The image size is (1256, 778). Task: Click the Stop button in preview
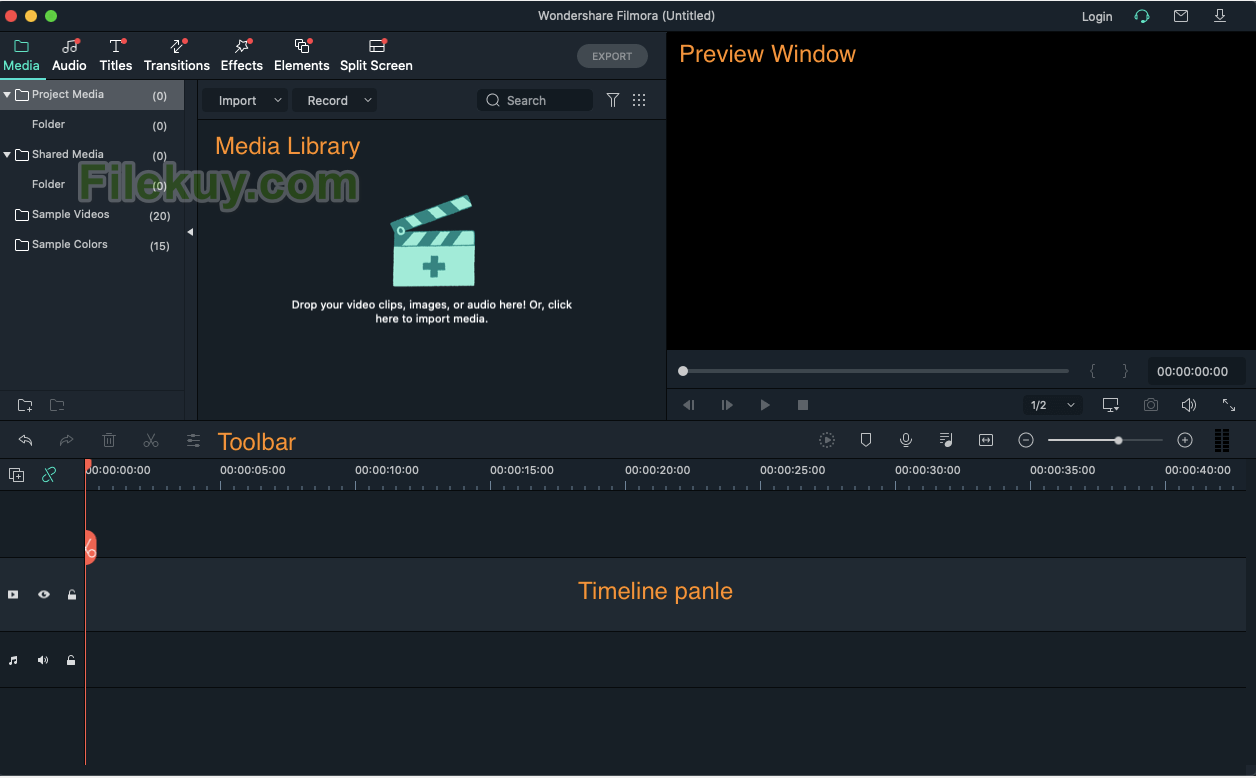point(802,405)
